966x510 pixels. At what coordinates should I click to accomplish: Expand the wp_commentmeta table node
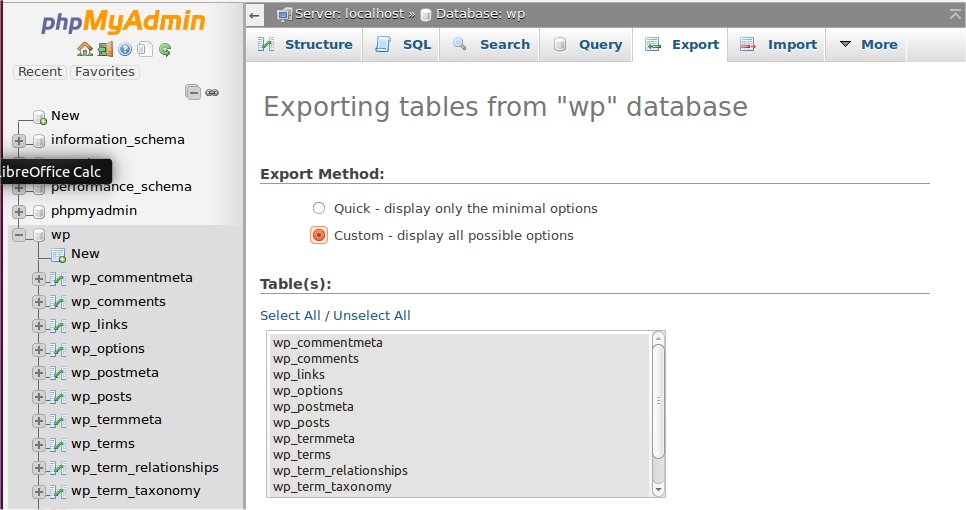[39, 278]
